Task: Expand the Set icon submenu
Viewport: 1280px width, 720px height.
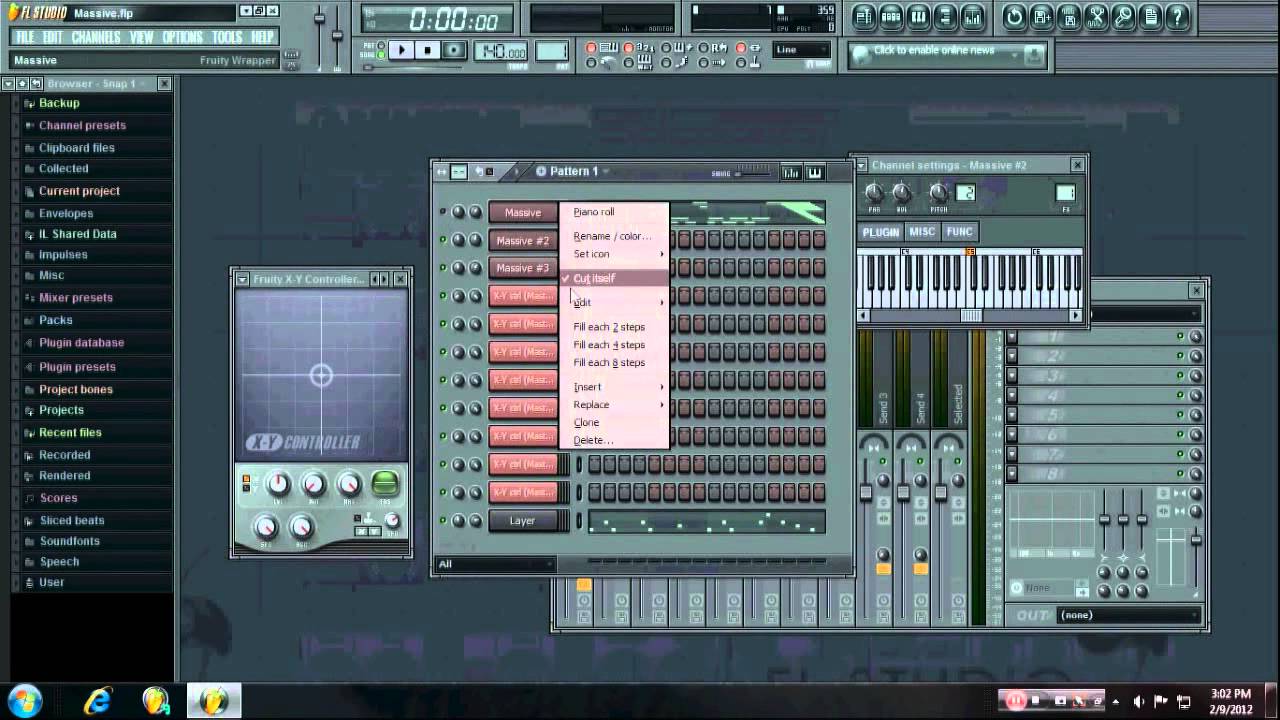Action: [x=614, y=254]
